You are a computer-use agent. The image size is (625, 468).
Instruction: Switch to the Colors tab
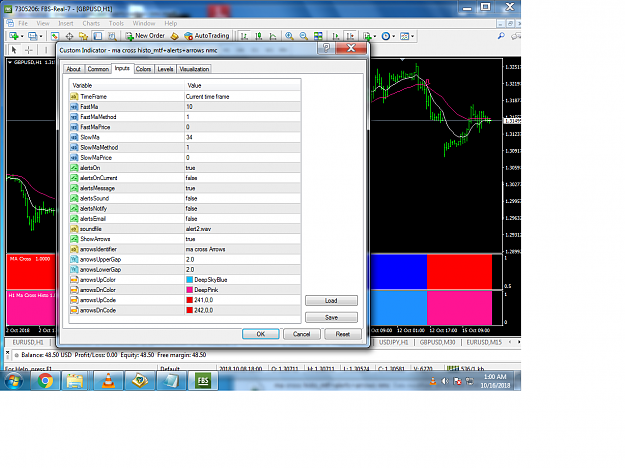click(143, 69)
